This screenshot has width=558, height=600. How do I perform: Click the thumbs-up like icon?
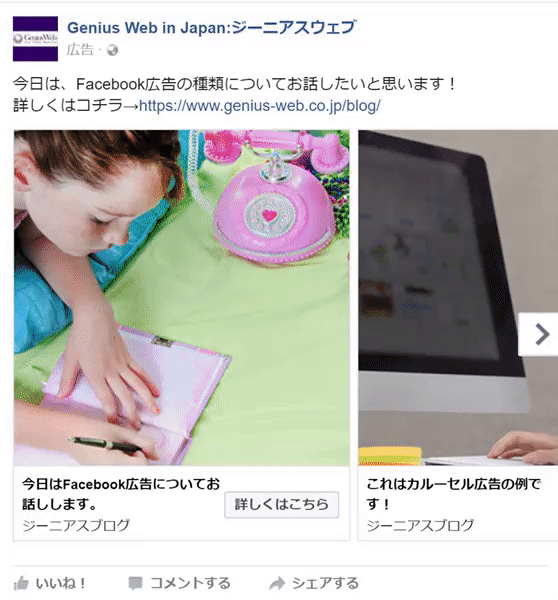[21, 584]
